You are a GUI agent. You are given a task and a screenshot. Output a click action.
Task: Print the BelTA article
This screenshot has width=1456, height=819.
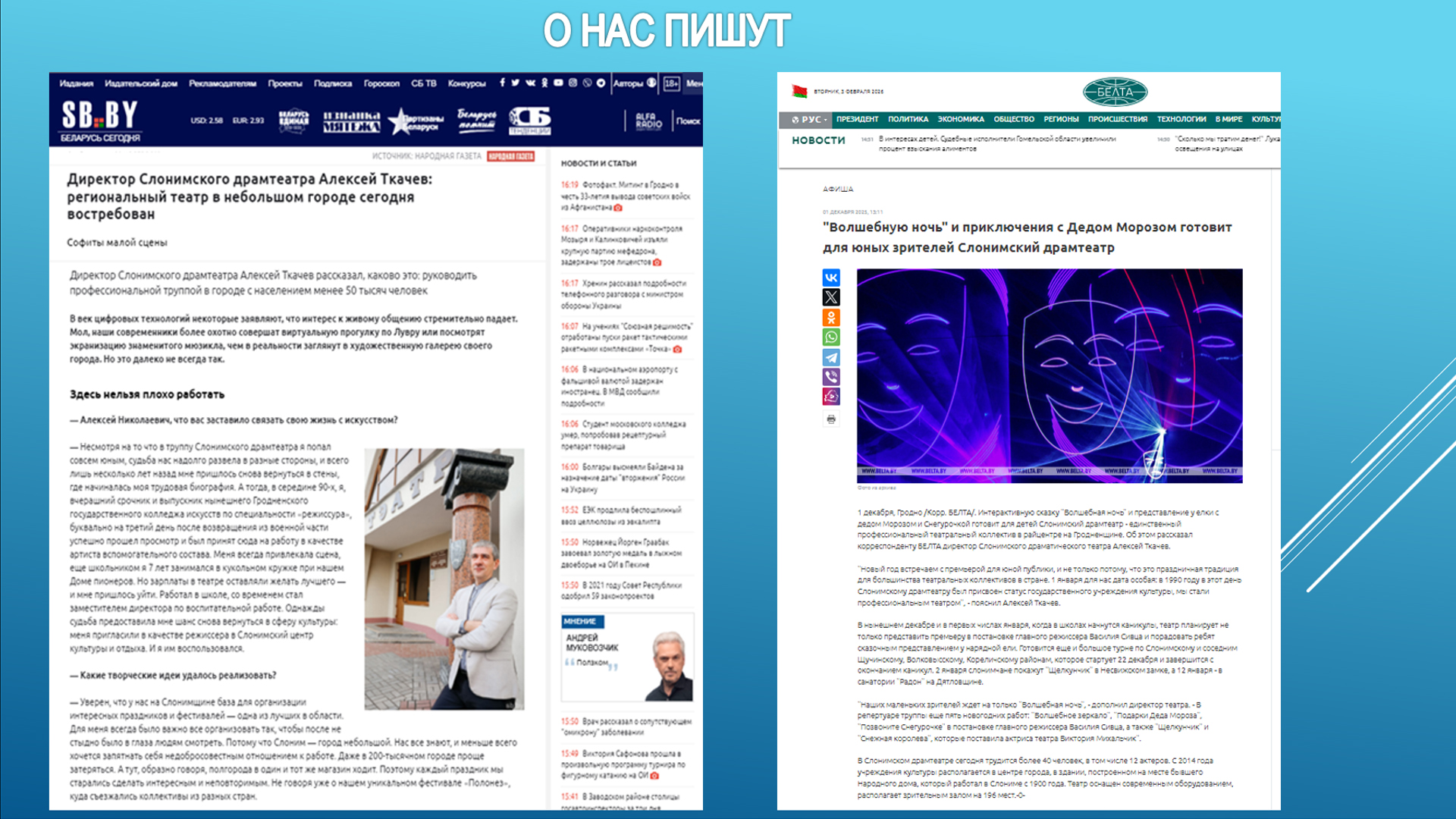(831, 419)
